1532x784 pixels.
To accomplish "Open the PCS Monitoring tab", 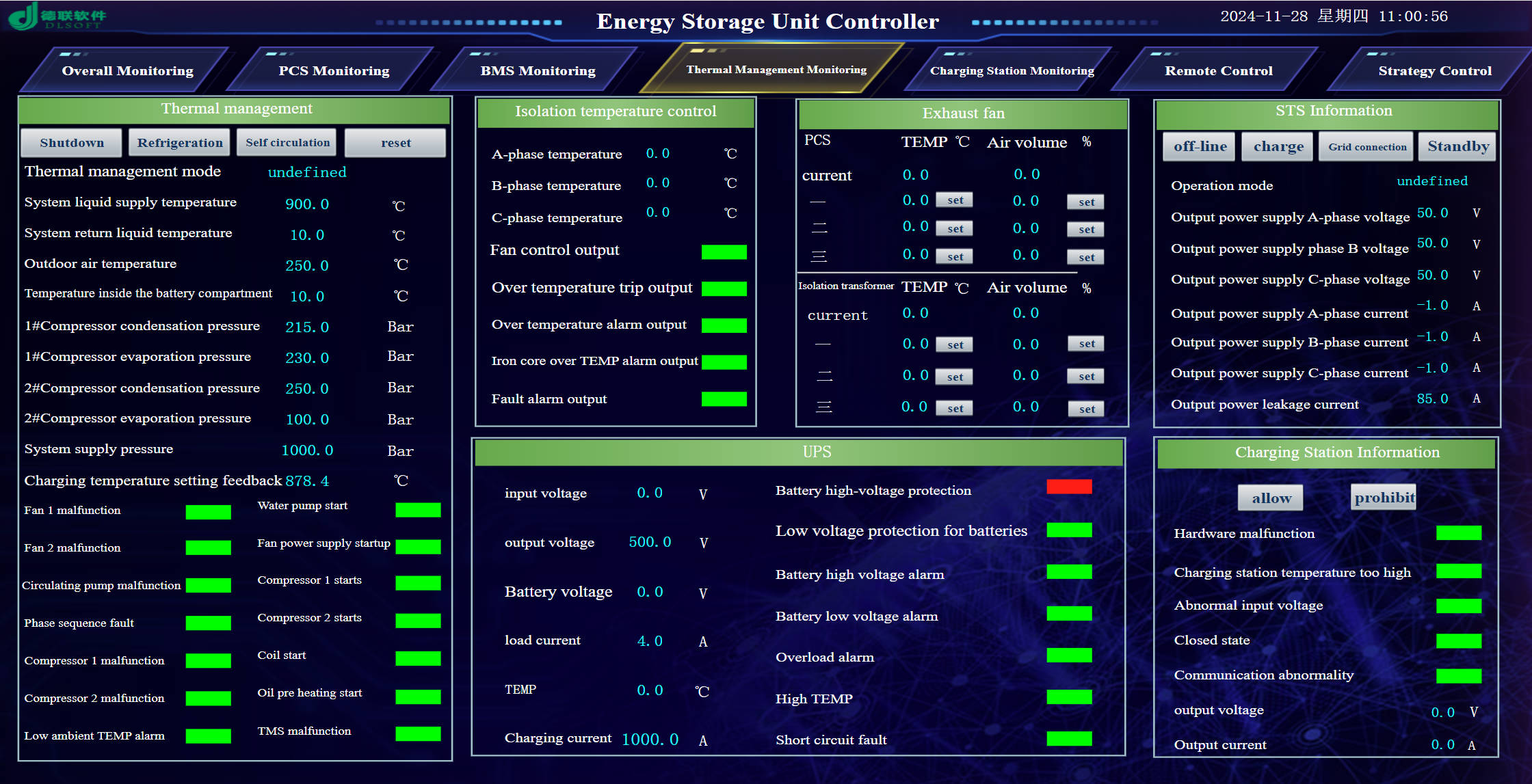I will click(334, 70).
